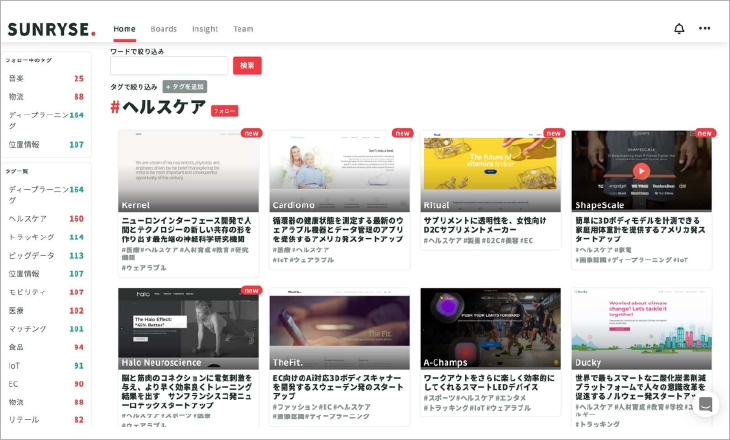The image size is (730, 440).
Task: Select トラッキング 114 in tag list
Action: (46, 237)
